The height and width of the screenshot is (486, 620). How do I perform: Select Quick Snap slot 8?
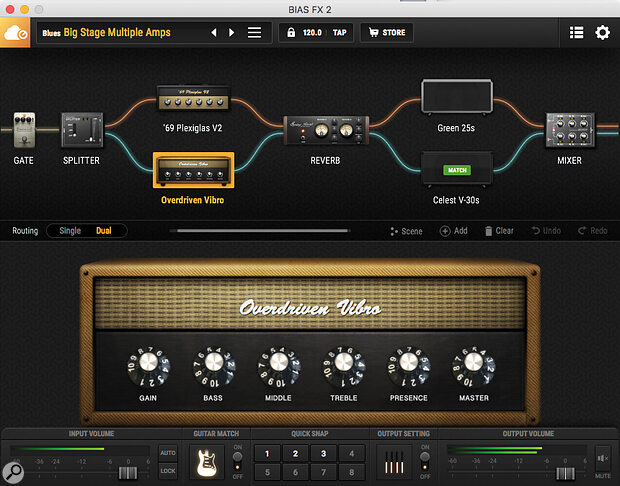352,472
